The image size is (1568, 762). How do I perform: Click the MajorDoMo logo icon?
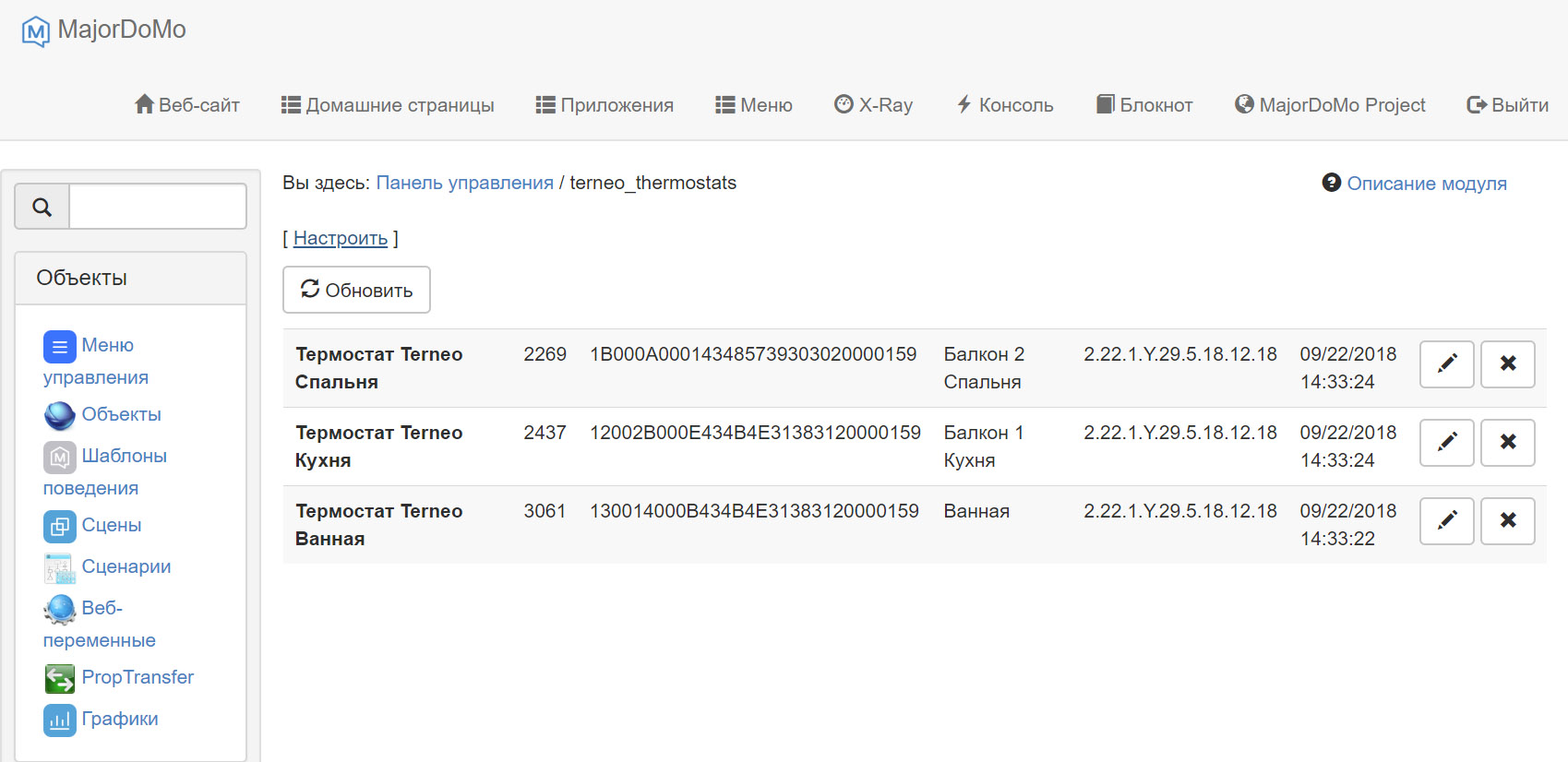(x=35, y=31)
